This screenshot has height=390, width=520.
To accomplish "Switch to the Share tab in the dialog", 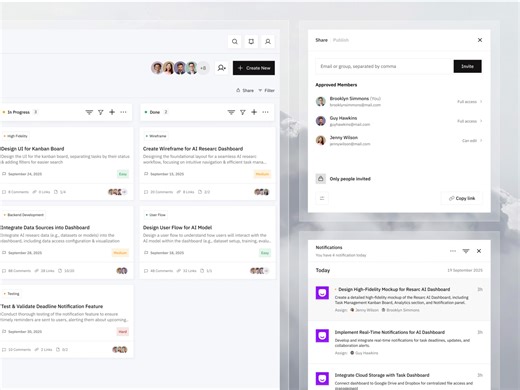I will (321, 40).
